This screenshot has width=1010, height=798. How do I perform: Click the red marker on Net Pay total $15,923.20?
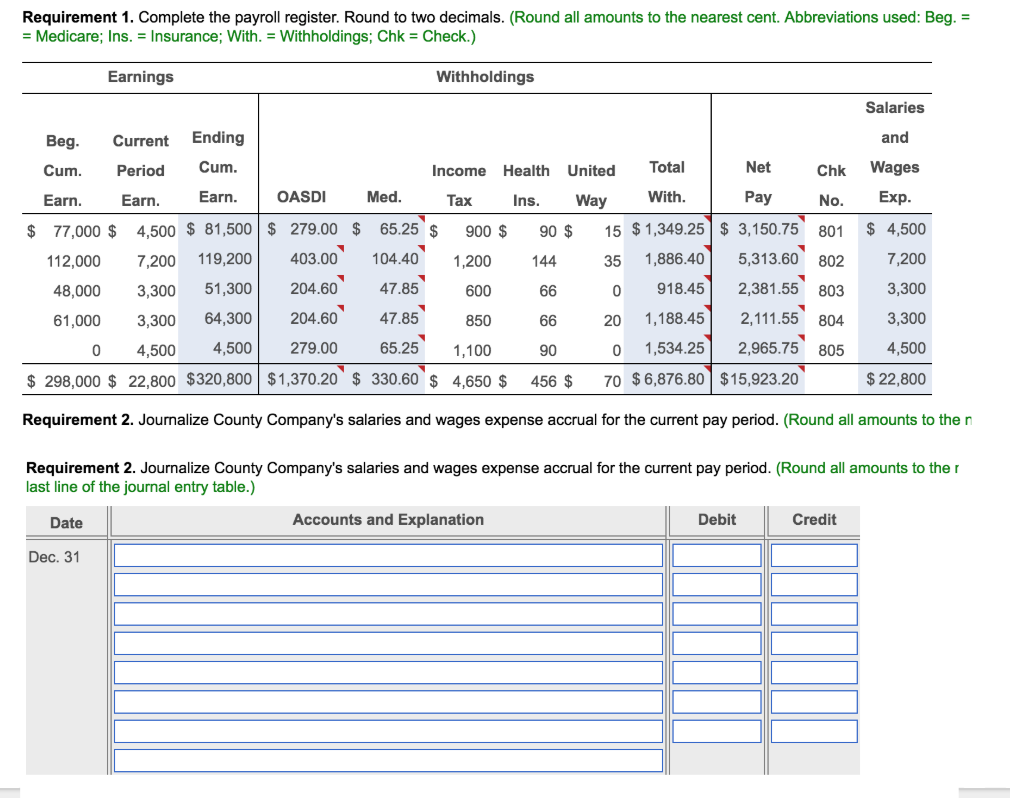tap(802, 368)
